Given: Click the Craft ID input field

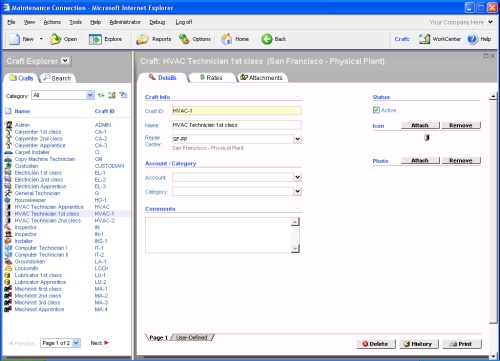Looking at the screenshot, I should click(x=237, y=111).
